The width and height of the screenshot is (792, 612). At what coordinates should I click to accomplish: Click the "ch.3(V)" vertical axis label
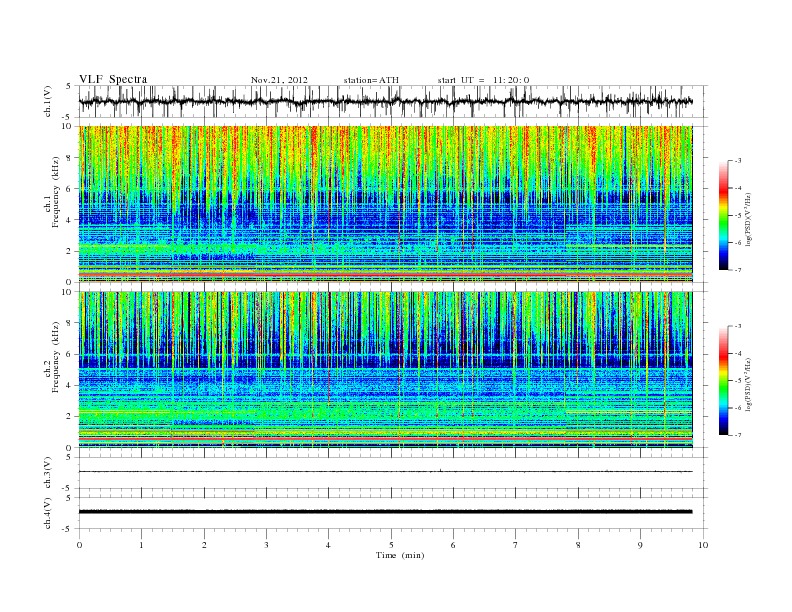coord(48,473)
